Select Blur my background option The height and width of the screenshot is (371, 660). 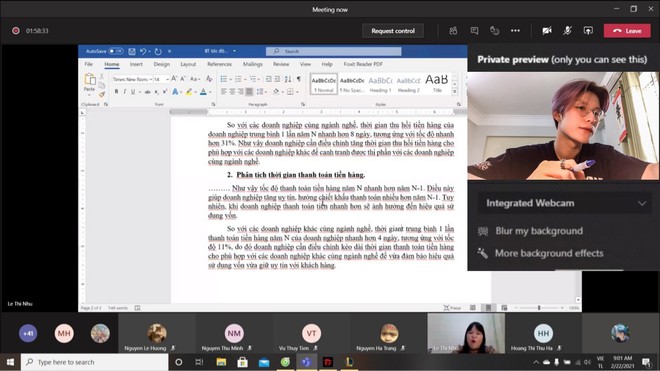click(531, 231)
